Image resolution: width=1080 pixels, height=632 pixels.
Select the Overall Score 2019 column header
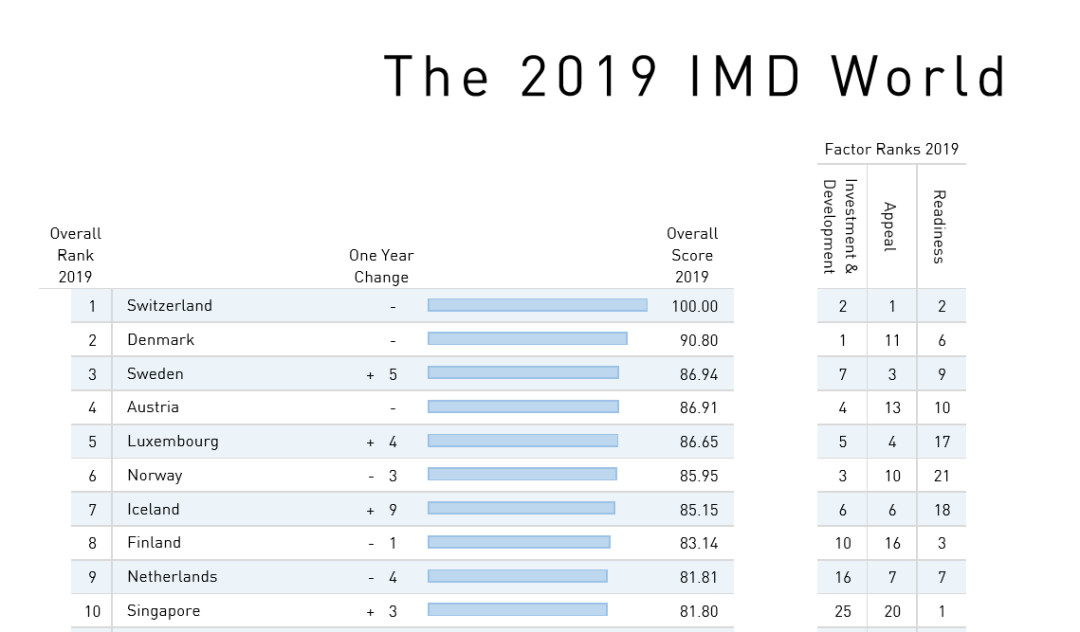click(692, 255)
